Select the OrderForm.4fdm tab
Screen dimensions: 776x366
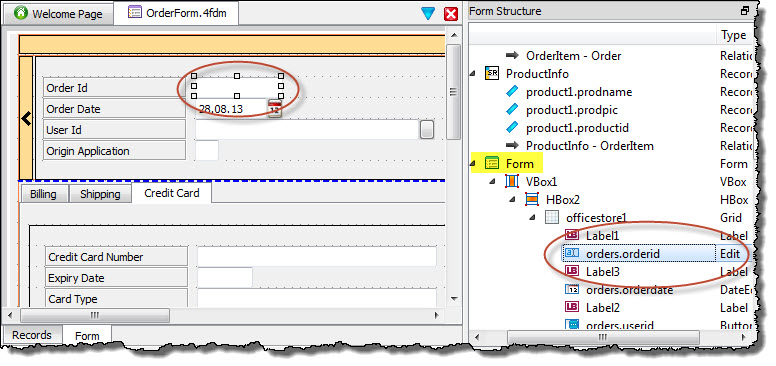click(x=177, y=13)
